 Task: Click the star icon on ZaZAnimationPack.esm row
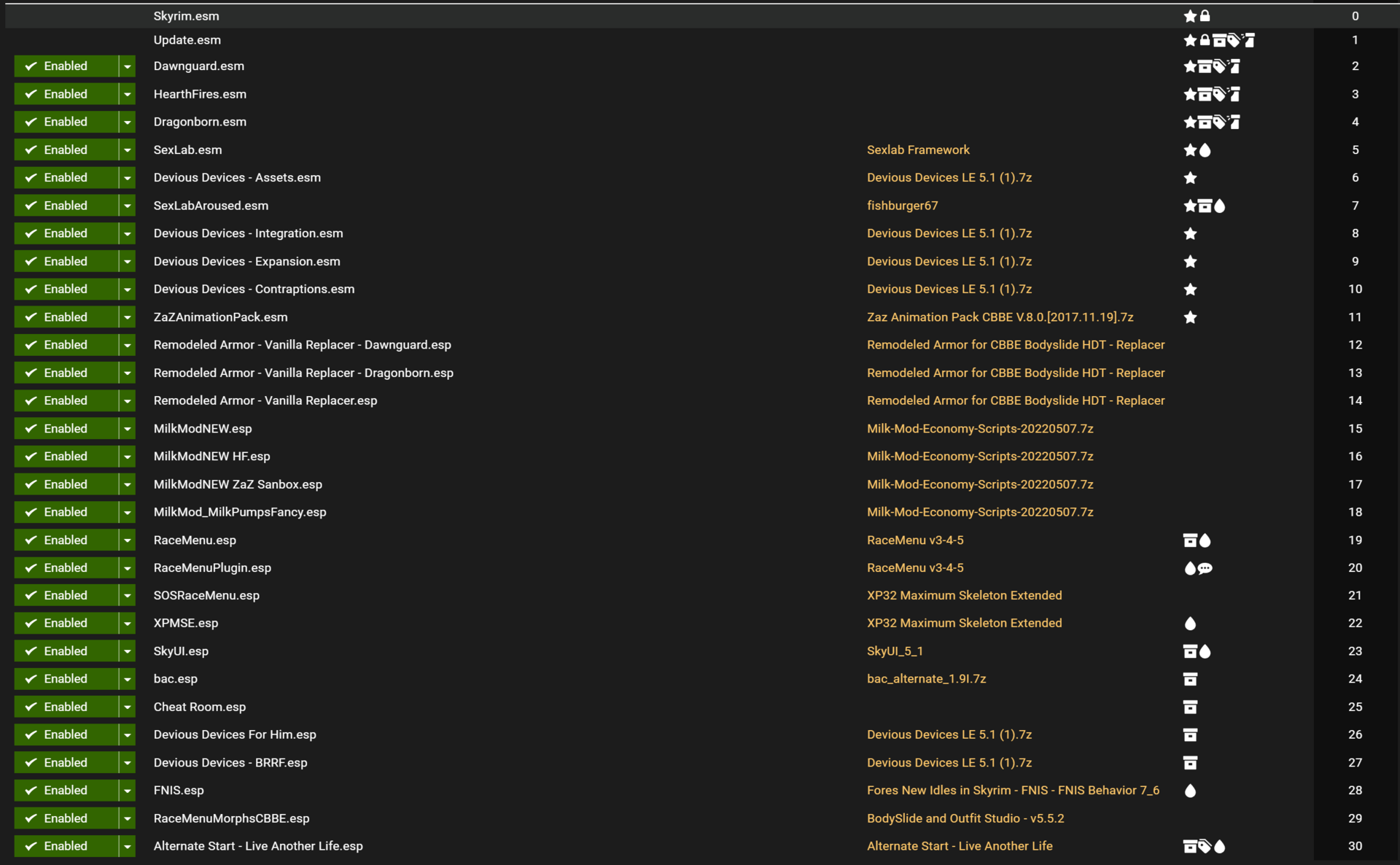pyautogui.click(x=1190, y=317)
